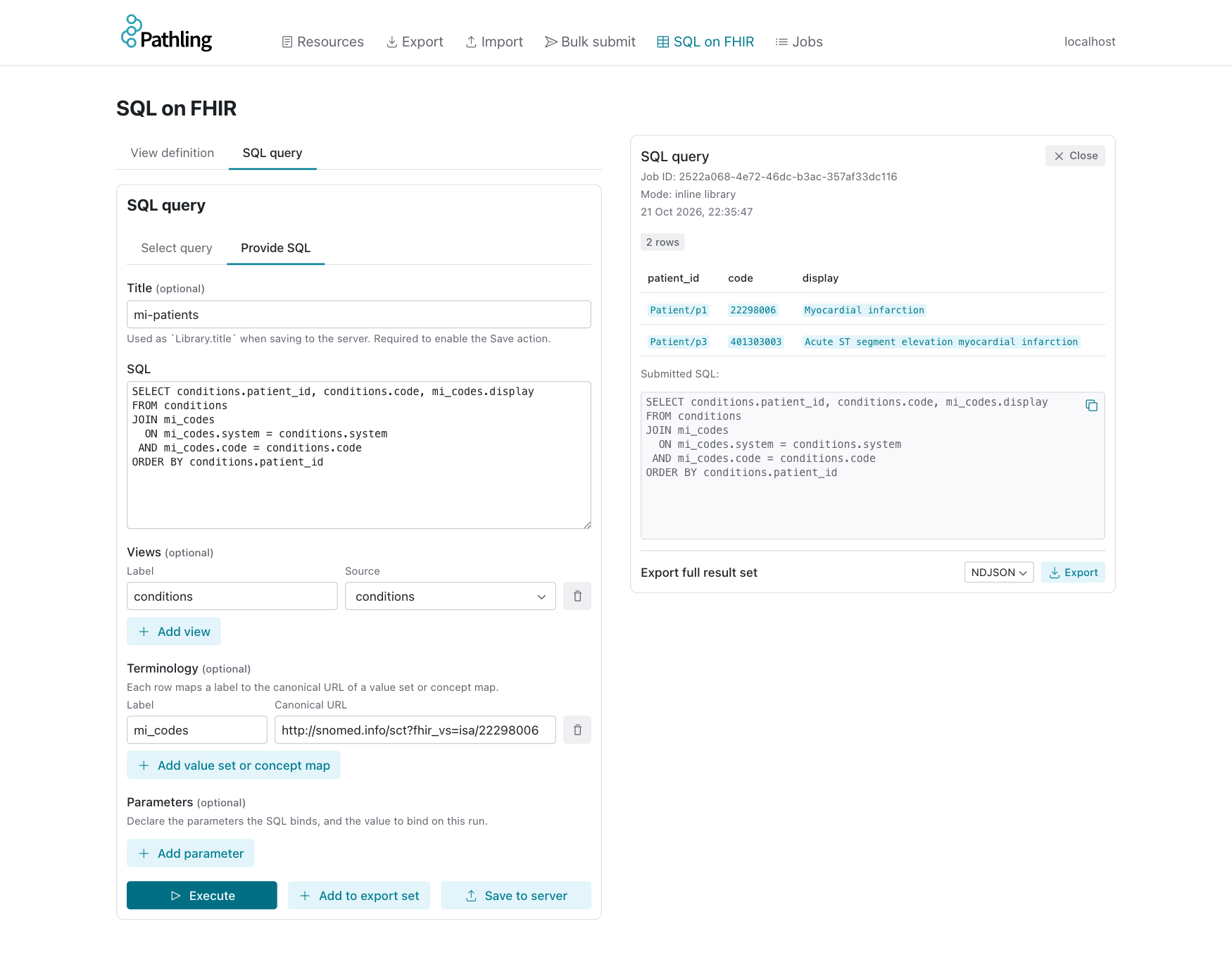Click the Pathling logo
This screenshot has height=962, width=1232.
[166, 33]
